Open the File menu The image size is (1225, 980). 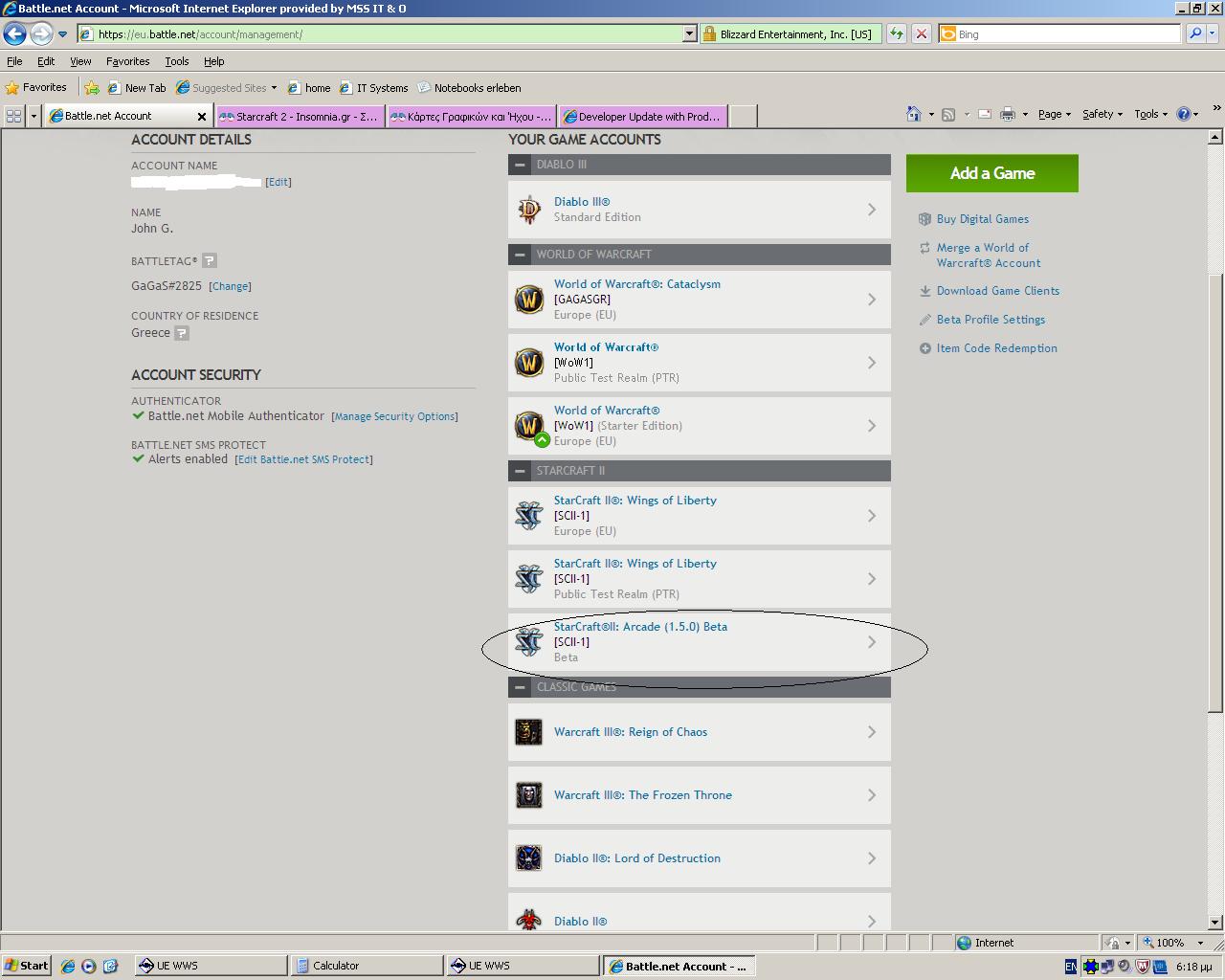tap(14, 61)
